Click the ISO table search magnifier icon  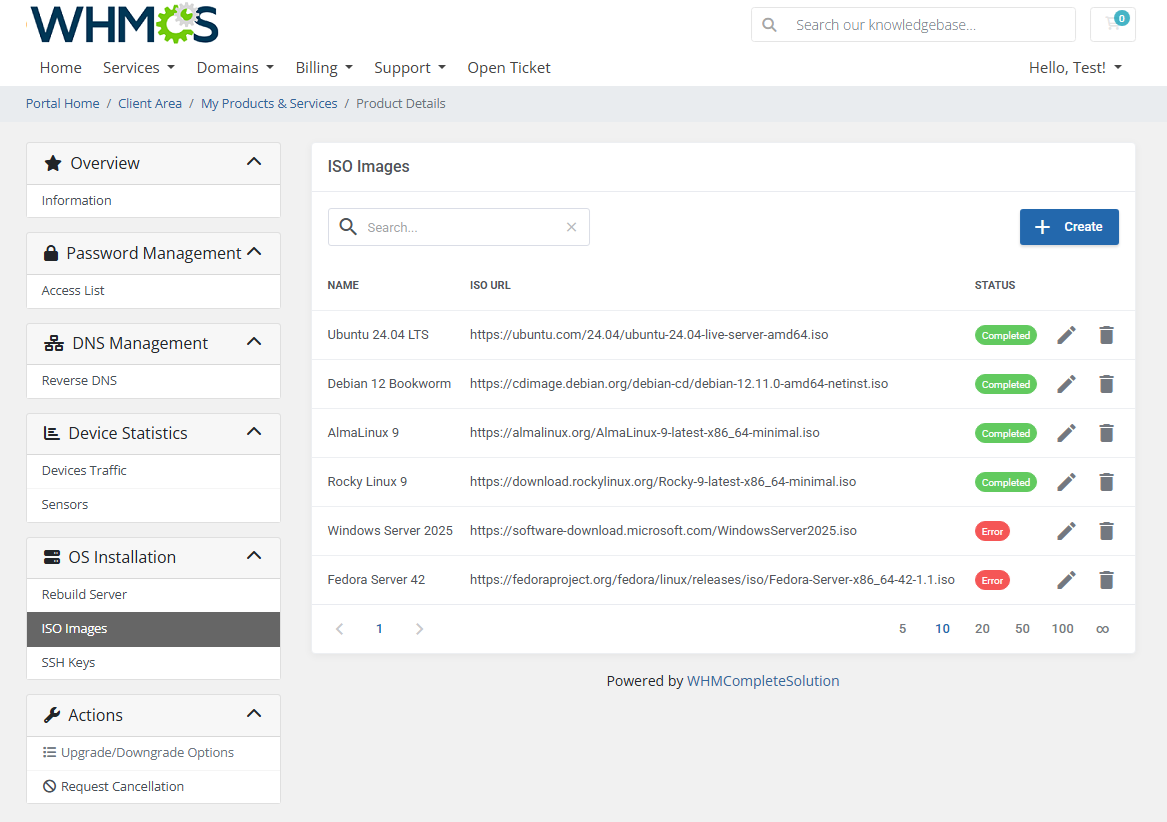(x=348, y=226)
